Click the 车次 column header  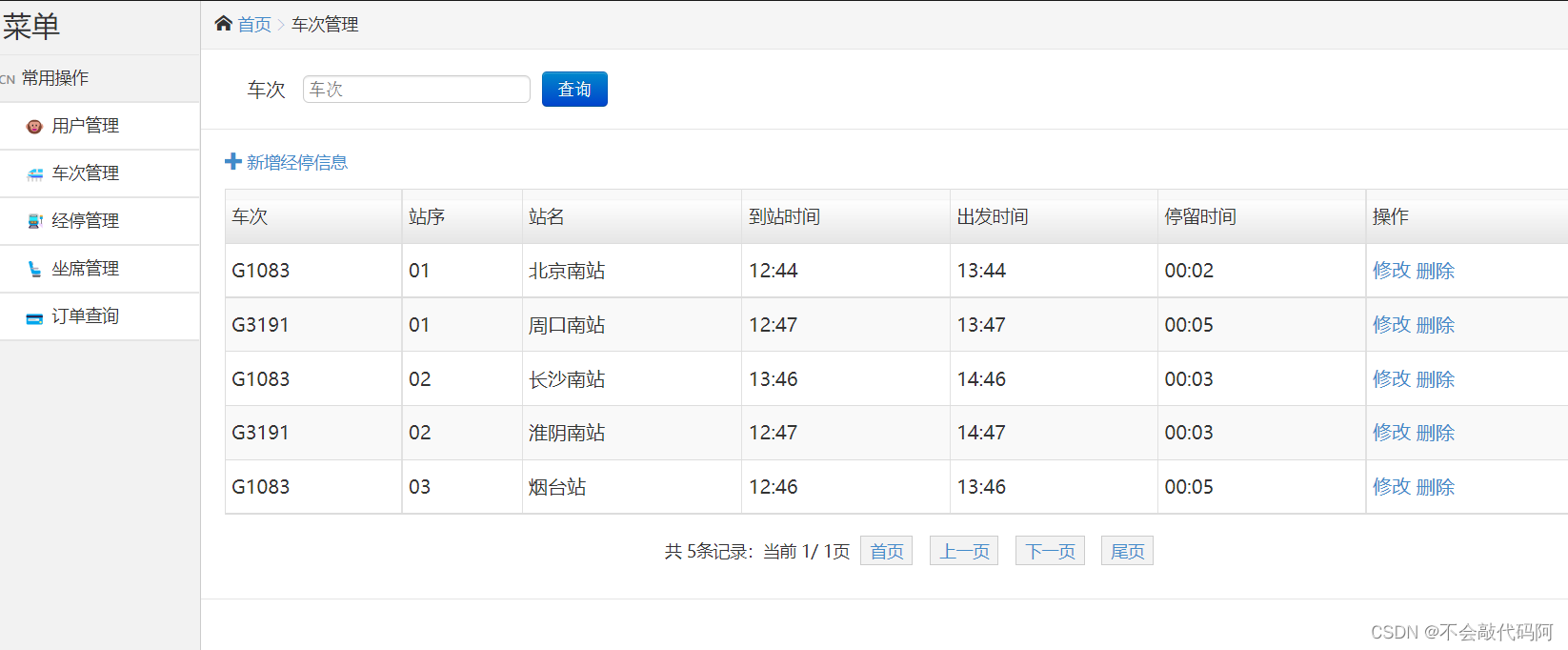tap(313, 216)
